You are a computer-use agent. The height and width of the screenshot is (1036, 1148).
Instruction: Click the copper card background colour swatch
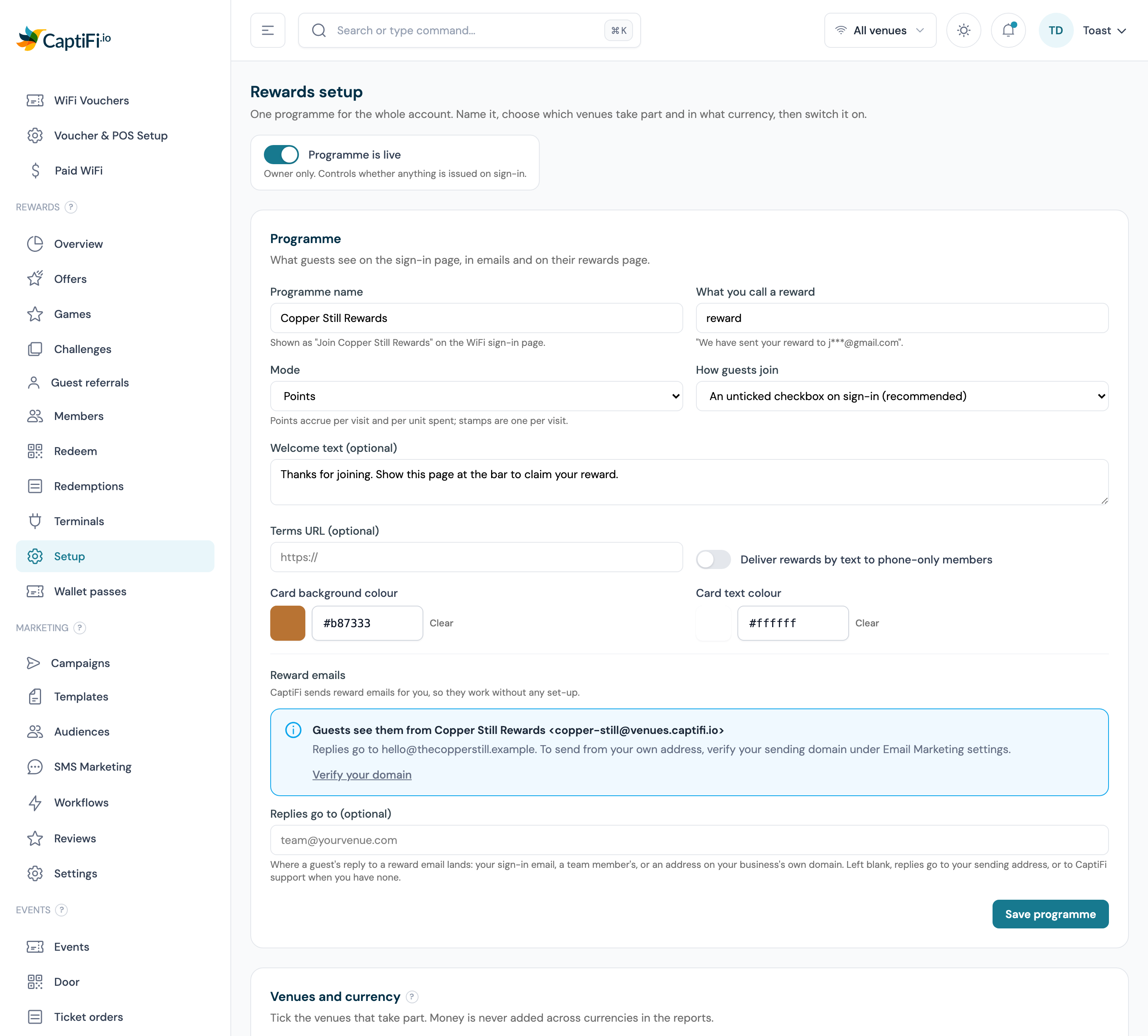click(287, 623)
